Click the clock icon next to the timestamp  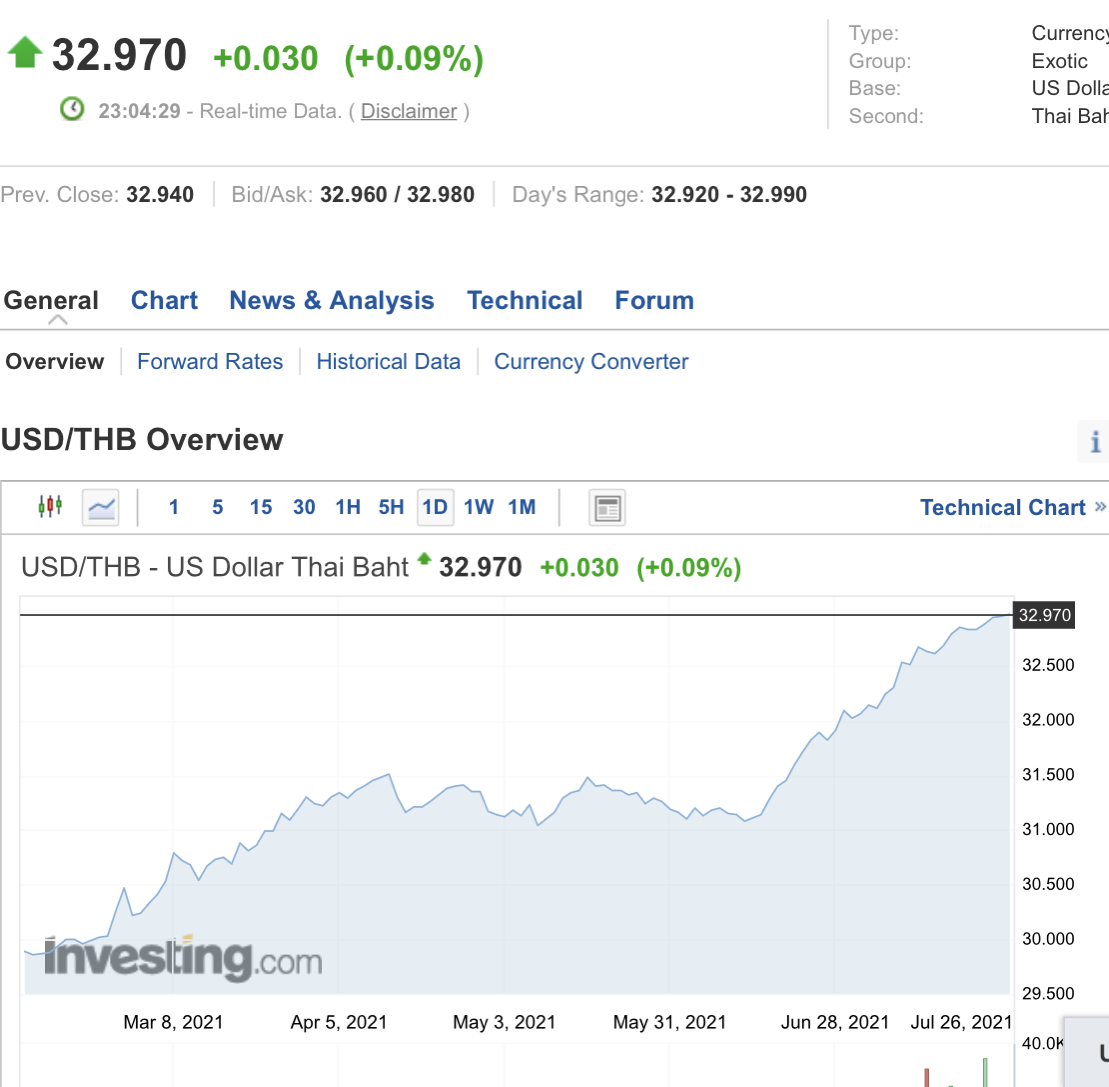[73, 109]
